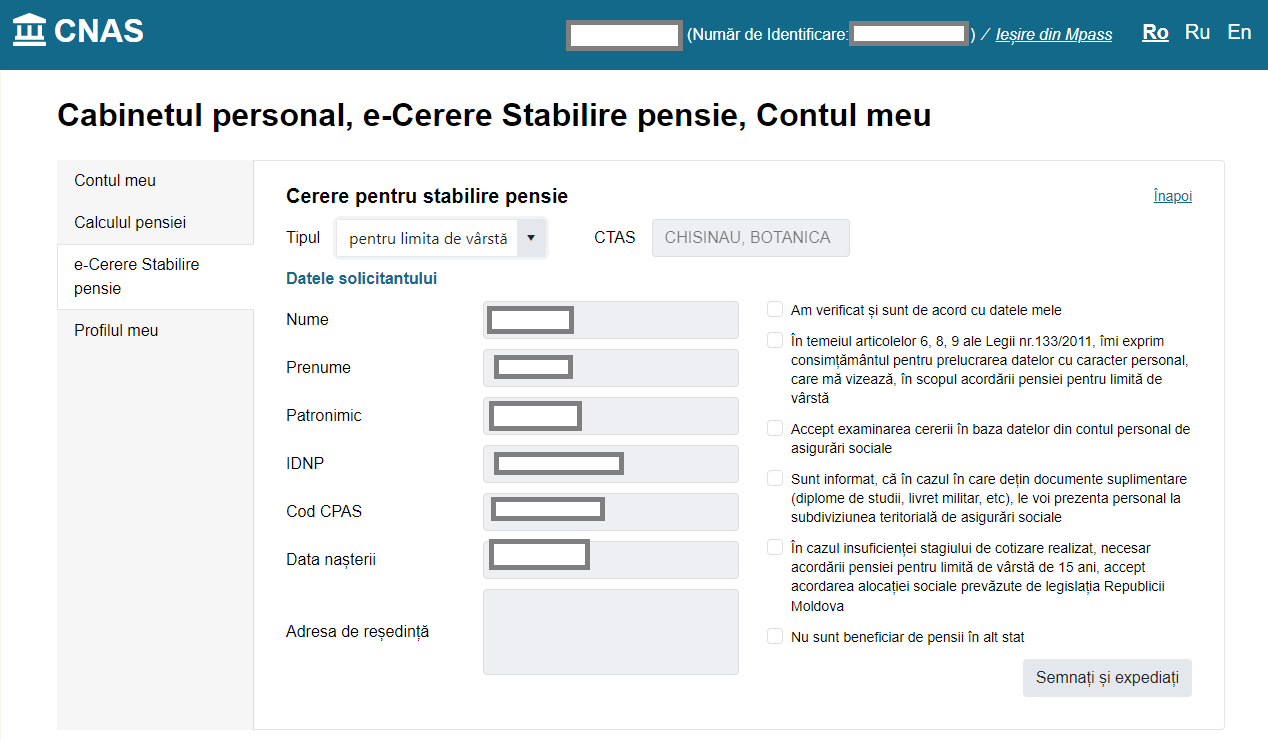Open the Tipul dropdown arrow
Screen dimensions: 1268x740
point(531,238)
